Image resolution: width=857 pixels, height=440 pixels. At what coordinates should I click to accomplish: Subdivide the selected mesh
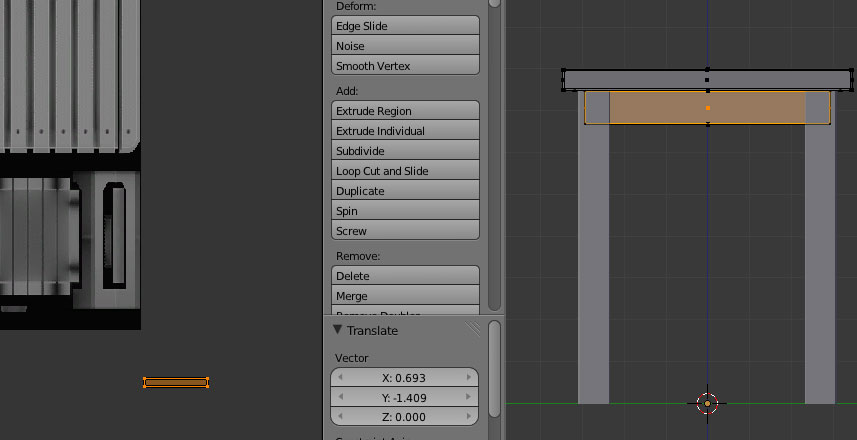[x=404, y=151]
